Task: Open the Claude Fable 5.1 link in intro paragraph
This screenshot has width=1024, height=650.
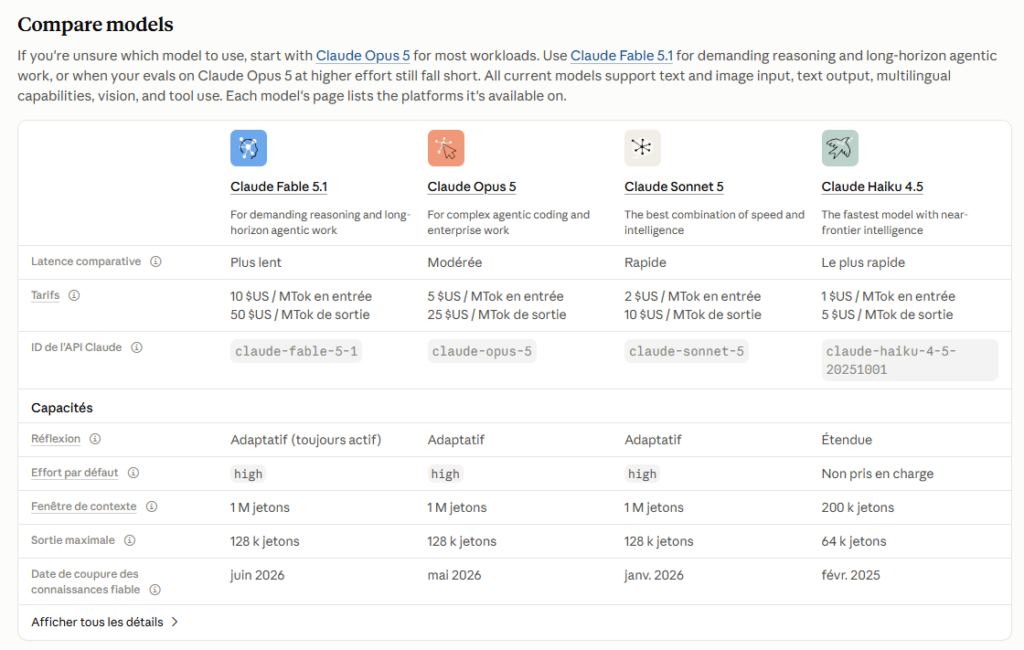Action: tap(621, 56)
